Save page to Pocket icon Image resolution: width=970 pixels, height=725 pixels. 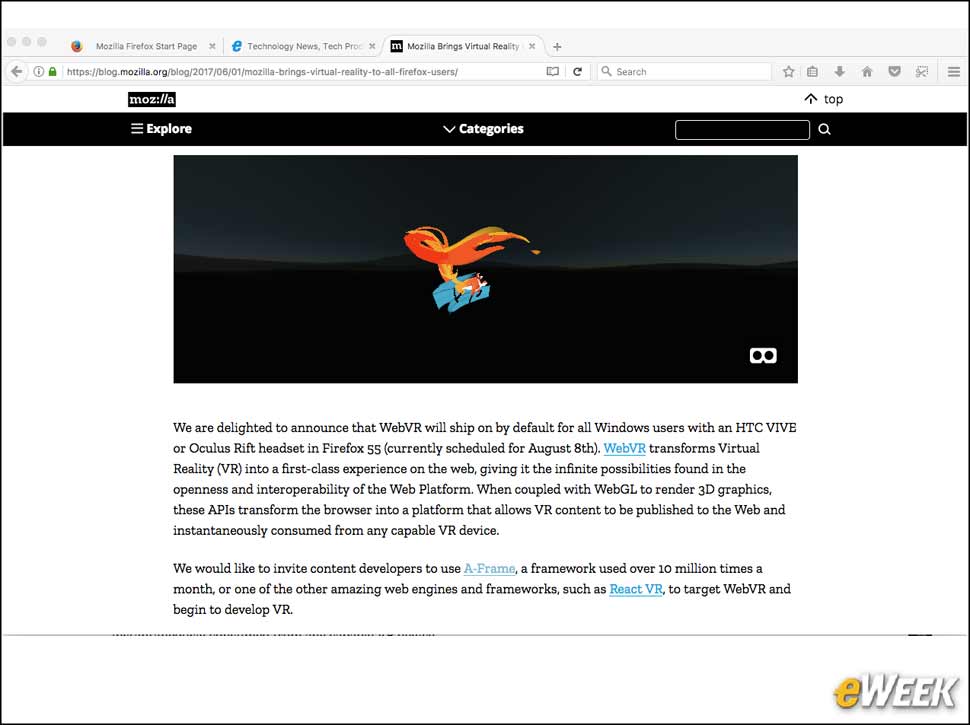894,72
